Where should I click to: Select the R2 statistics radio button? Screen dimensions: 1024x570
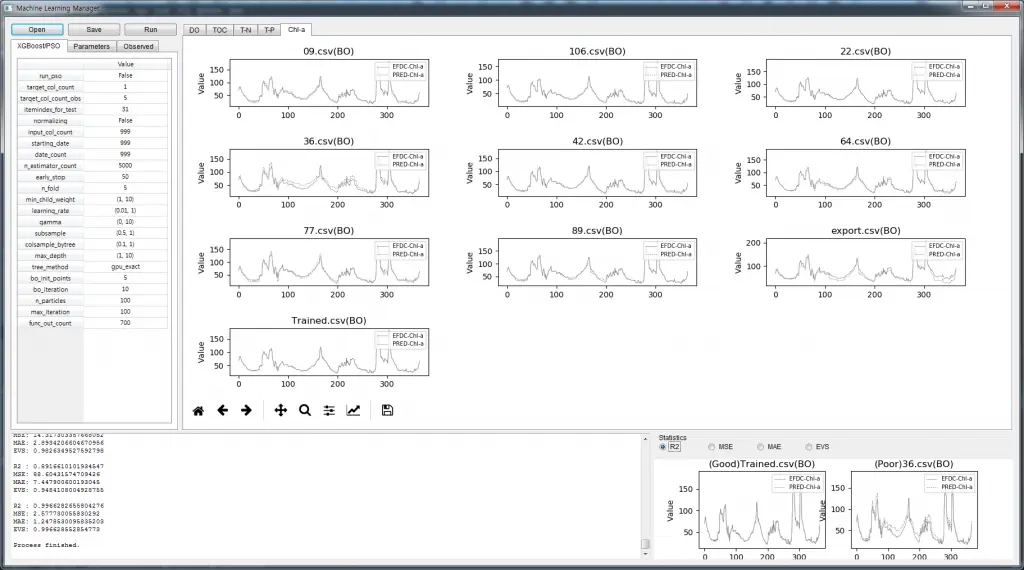coord(663,447)
